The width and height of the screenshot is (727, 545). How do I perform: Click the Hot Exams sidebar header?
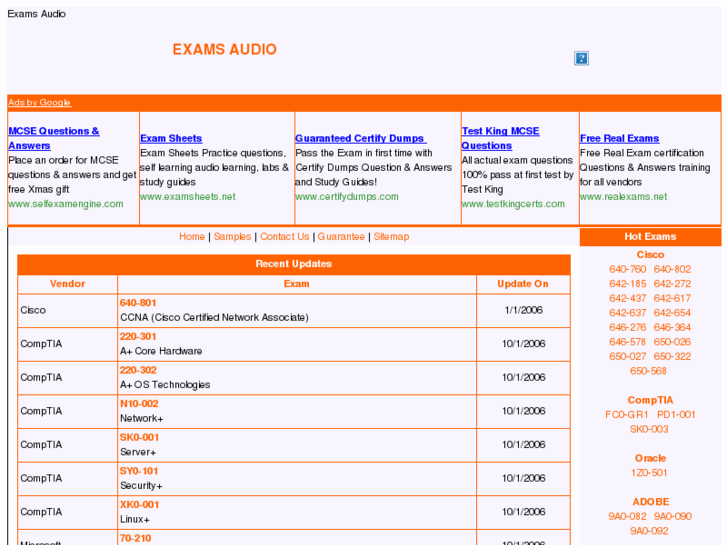pyautogui.click(x=650, y=237)
